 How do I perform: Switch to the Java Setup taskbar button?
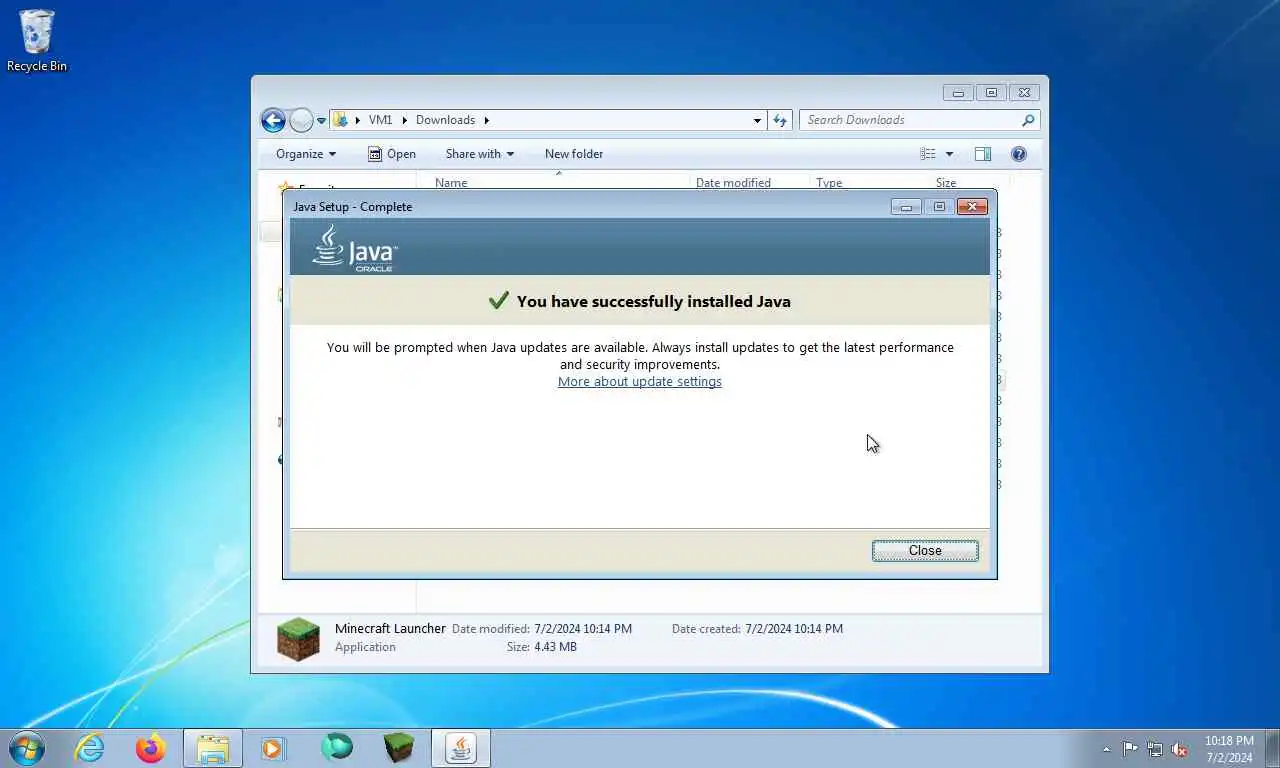point(461,748)
